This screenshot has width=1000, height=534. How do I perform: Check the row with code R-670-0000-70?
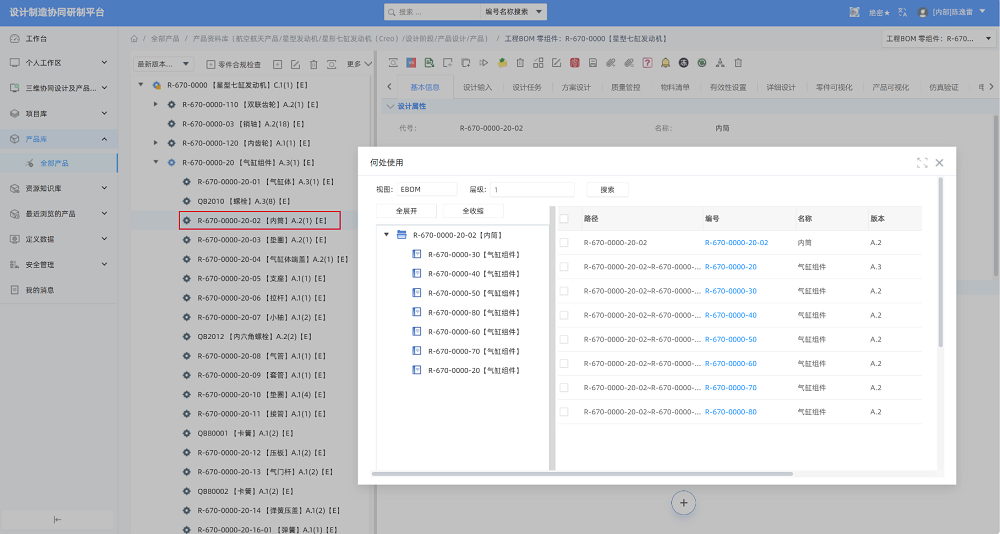564,388
